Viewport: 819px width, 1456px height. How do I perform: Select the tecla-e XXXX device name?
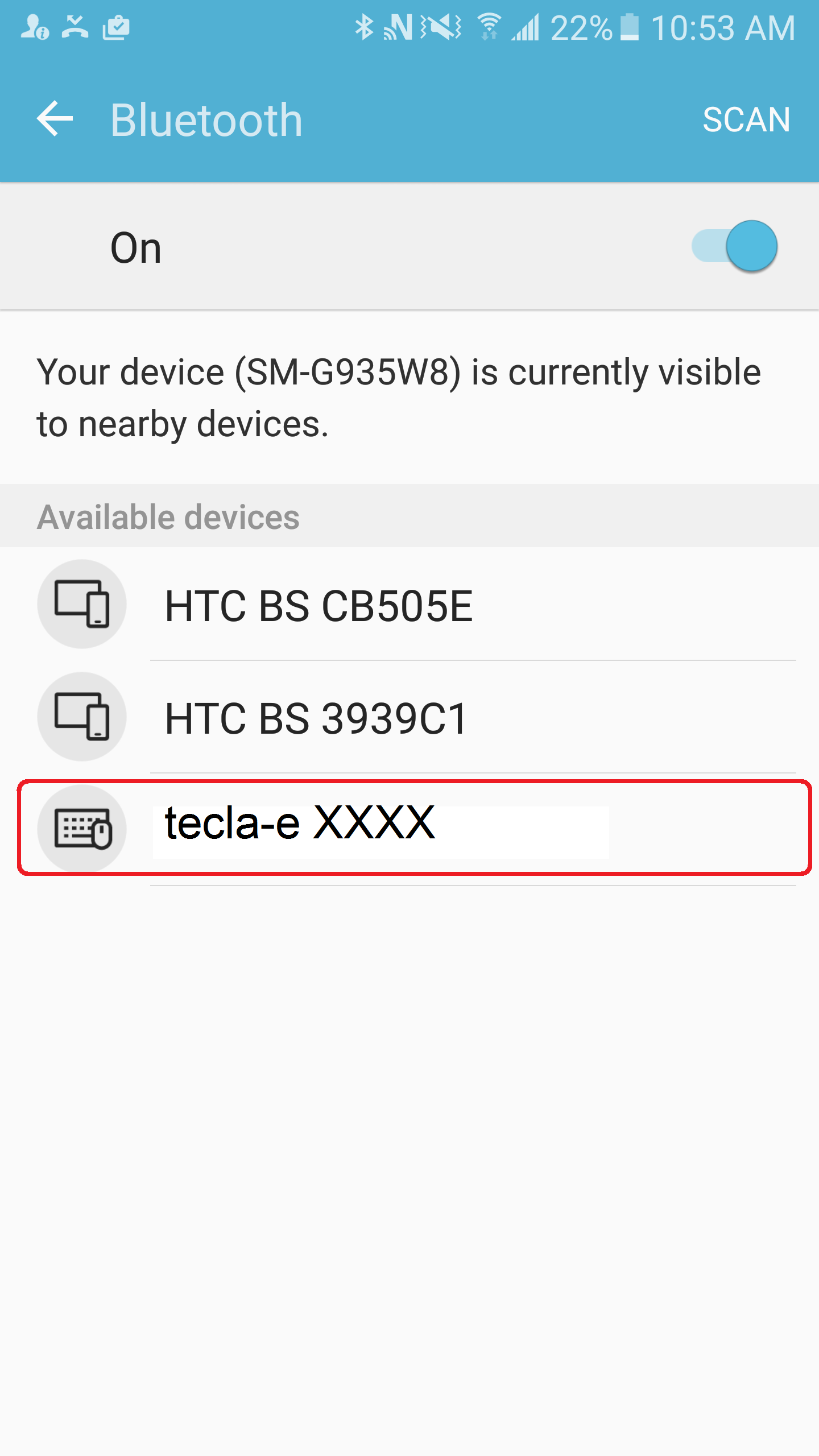click(300, 824)
